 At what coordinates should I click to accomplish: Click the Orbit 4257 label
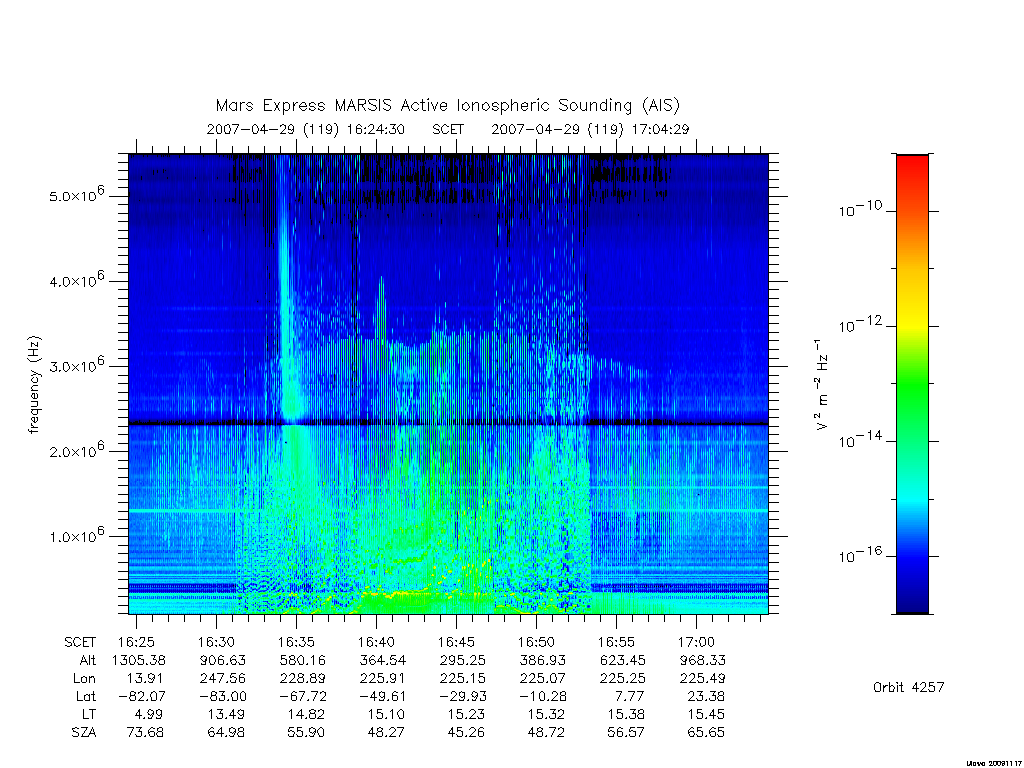click(908, 687)
